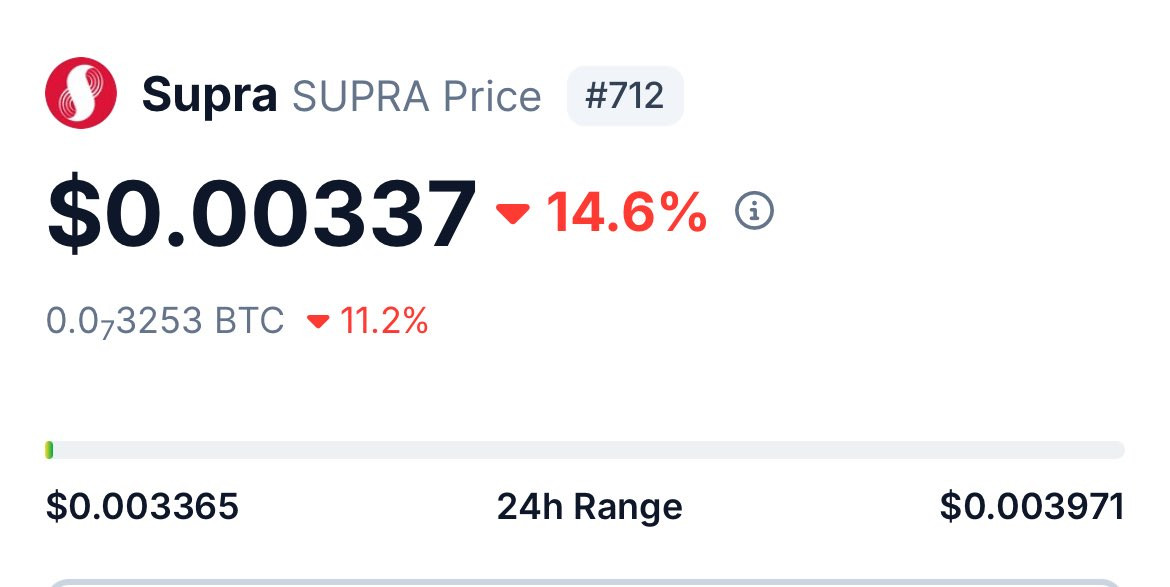The image size is (1170, 587).
Task: Select the 14.6% price change value
Action: (x=627, y=213)
